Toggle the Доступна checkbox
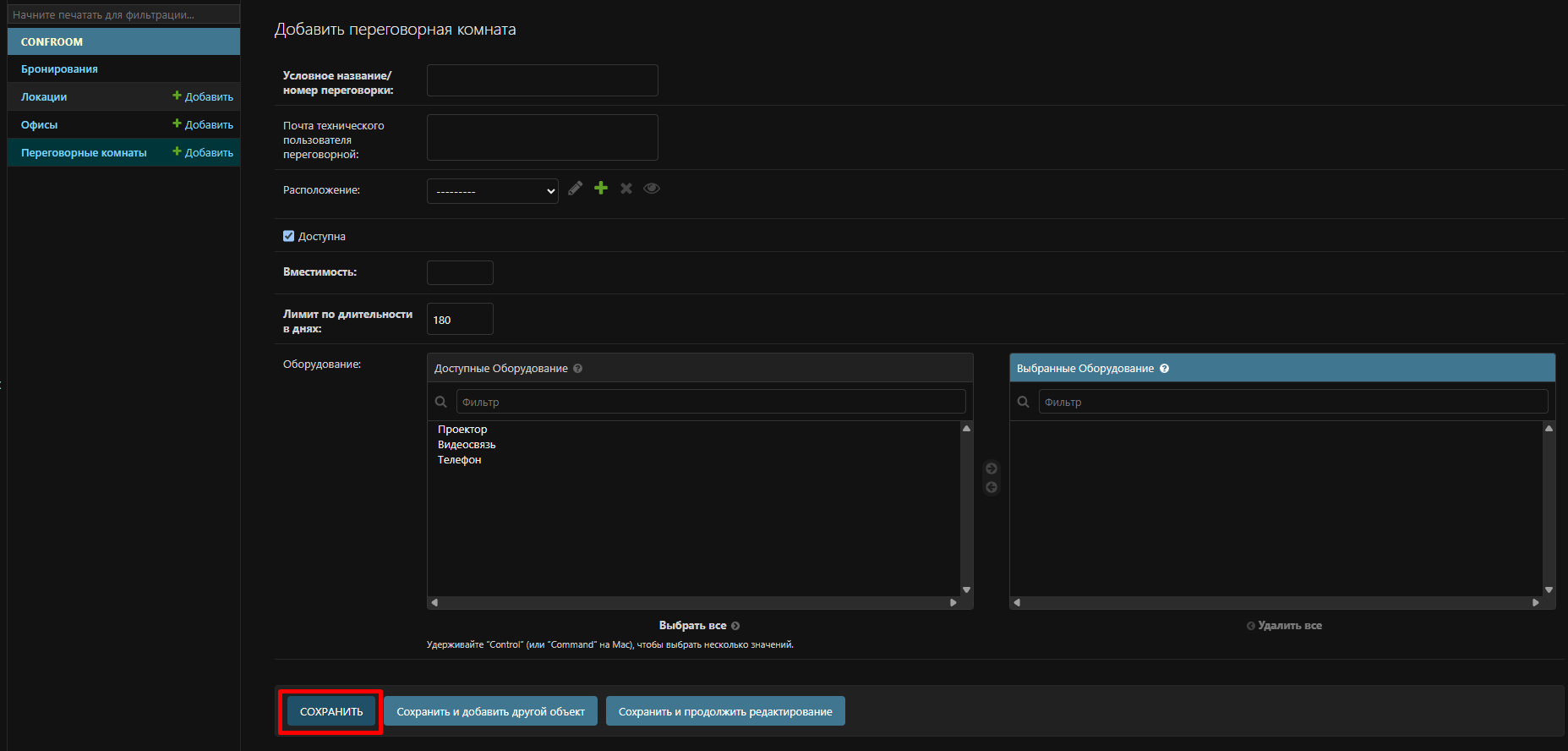Screen dimensions: 1568x751 tap(289, 237)
